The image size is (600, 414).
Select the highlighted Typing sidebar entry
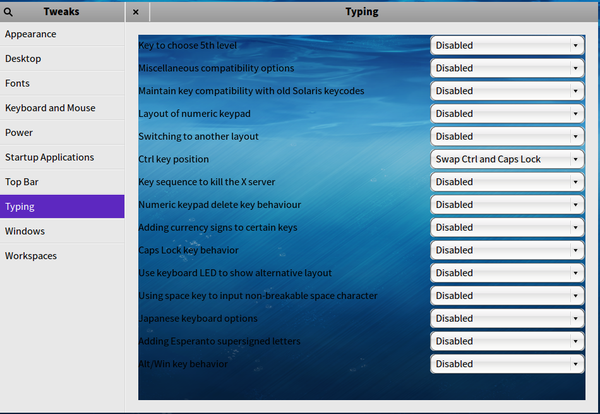pyautogui.click(x=62, y=207)
